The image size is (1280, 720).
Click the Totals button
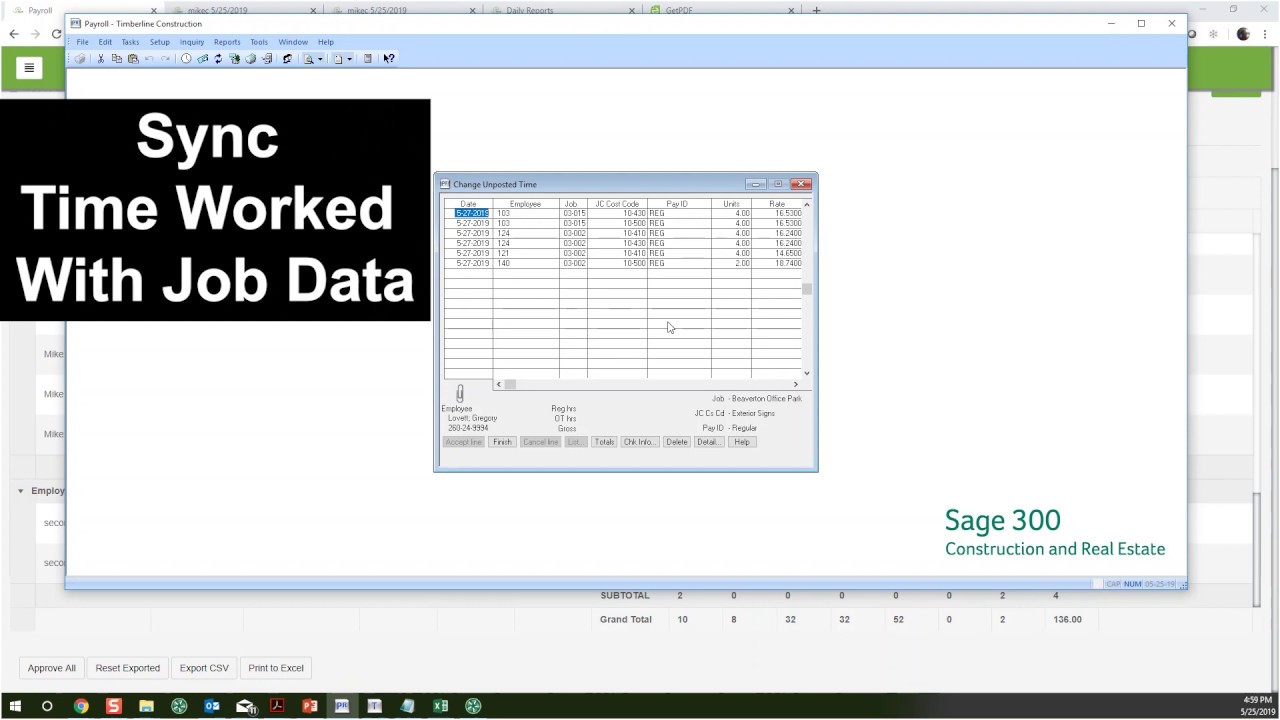[x=604, y=442]
